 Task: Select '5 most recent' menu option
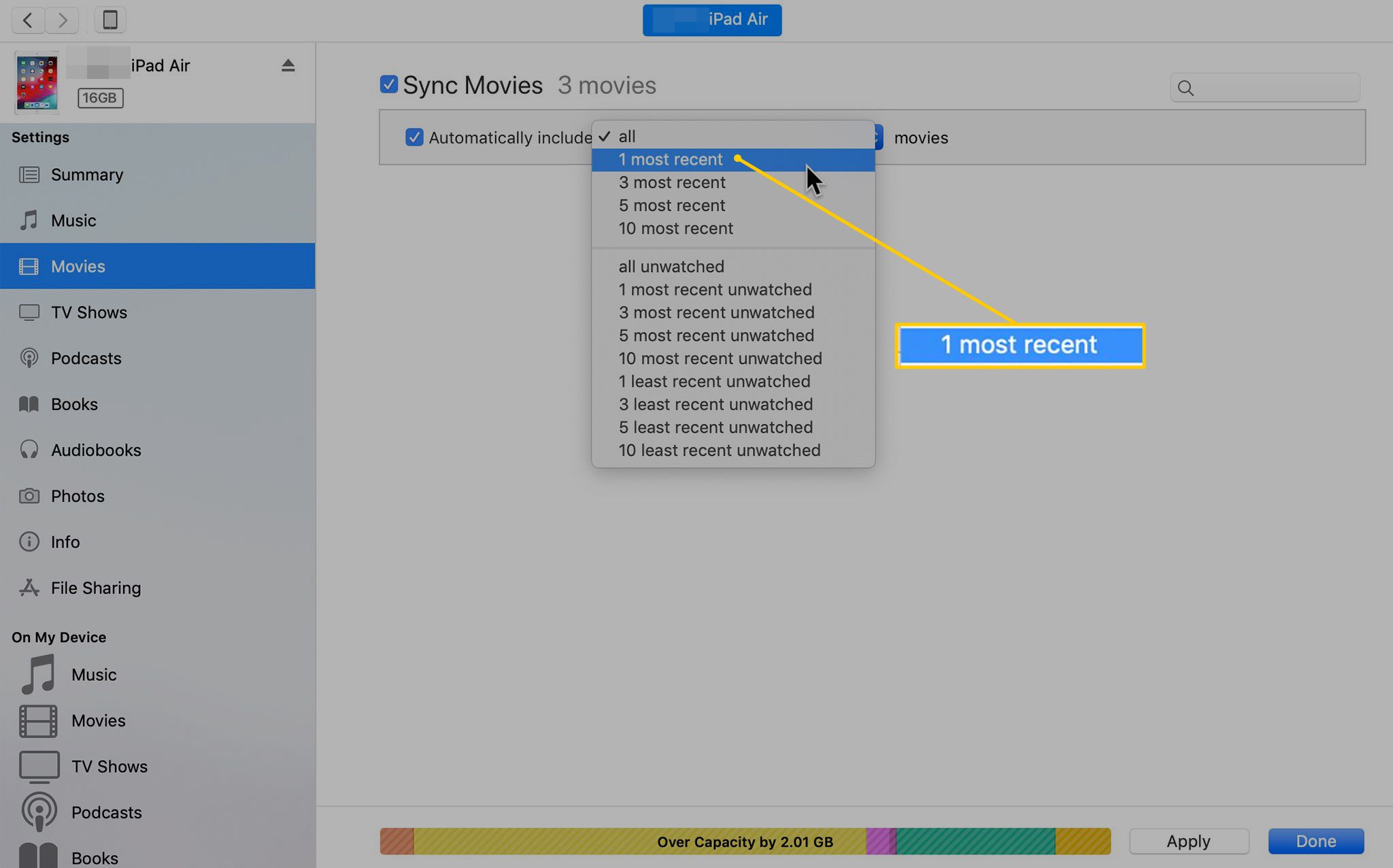[733, 205]
